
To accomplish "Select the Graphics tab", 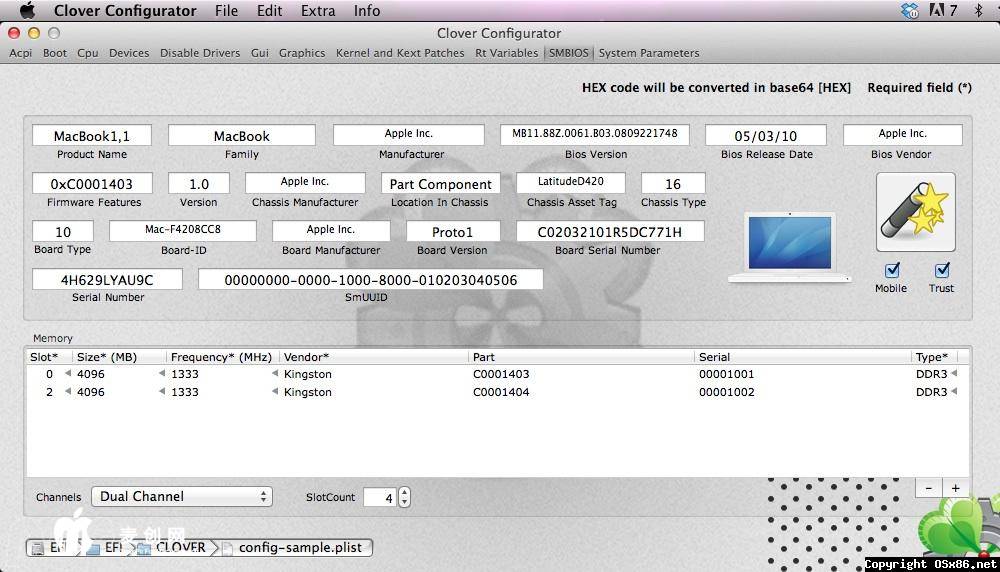I will [x=302, y=53].
